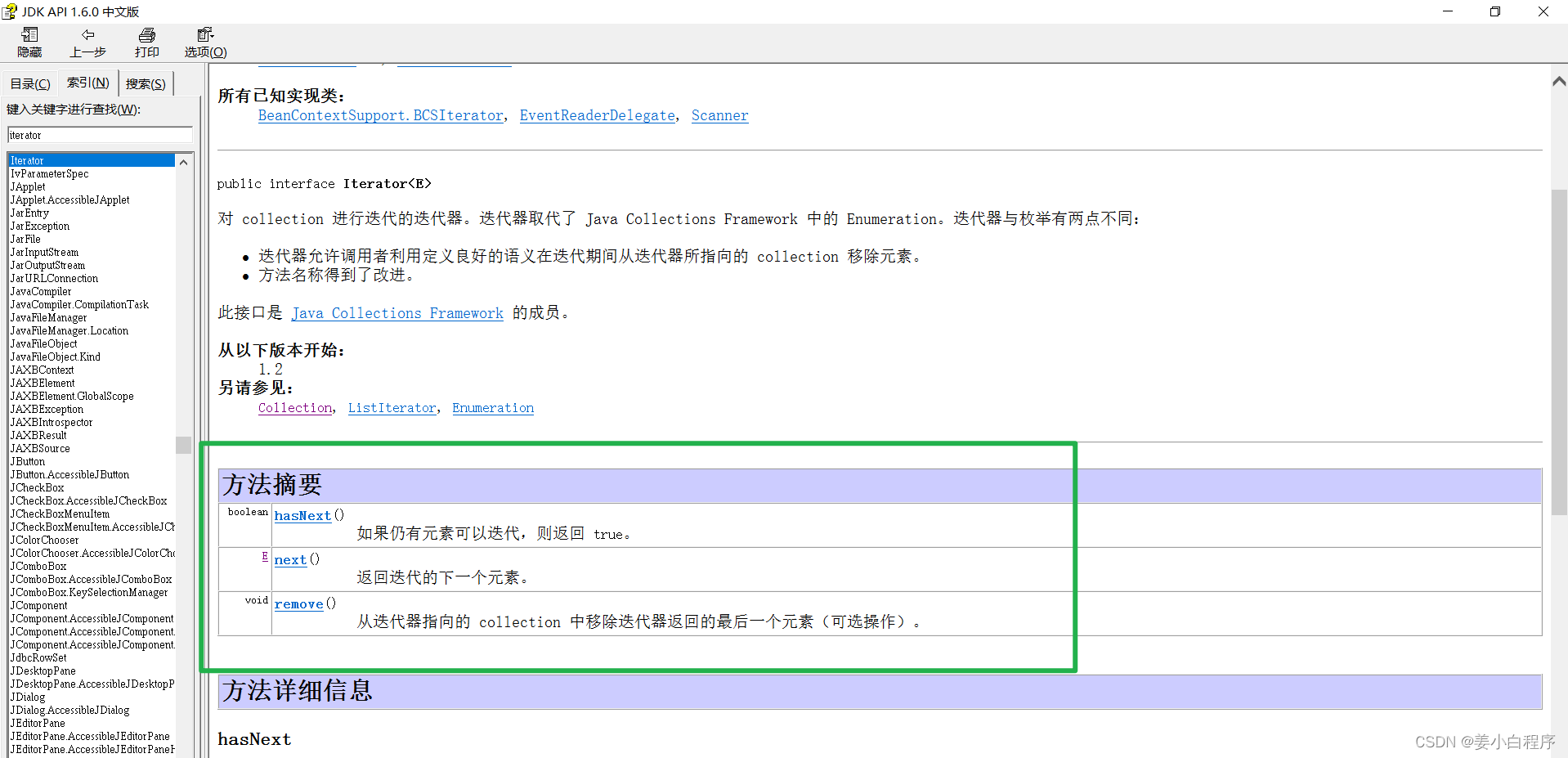
Task: Select JButton in the index list
Action: tap(27, 461)
